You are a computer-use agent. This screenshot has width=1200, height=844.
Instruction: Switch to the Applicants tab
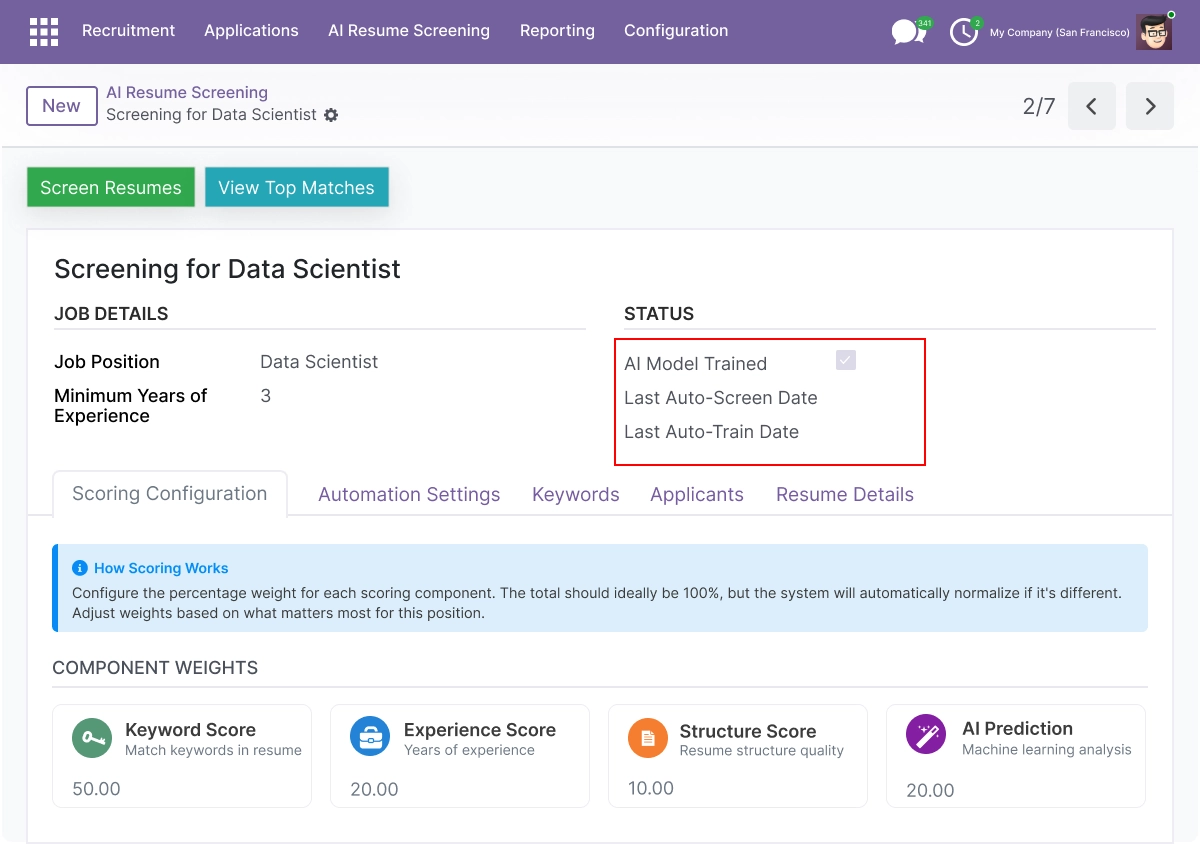[x=697, y=494]
